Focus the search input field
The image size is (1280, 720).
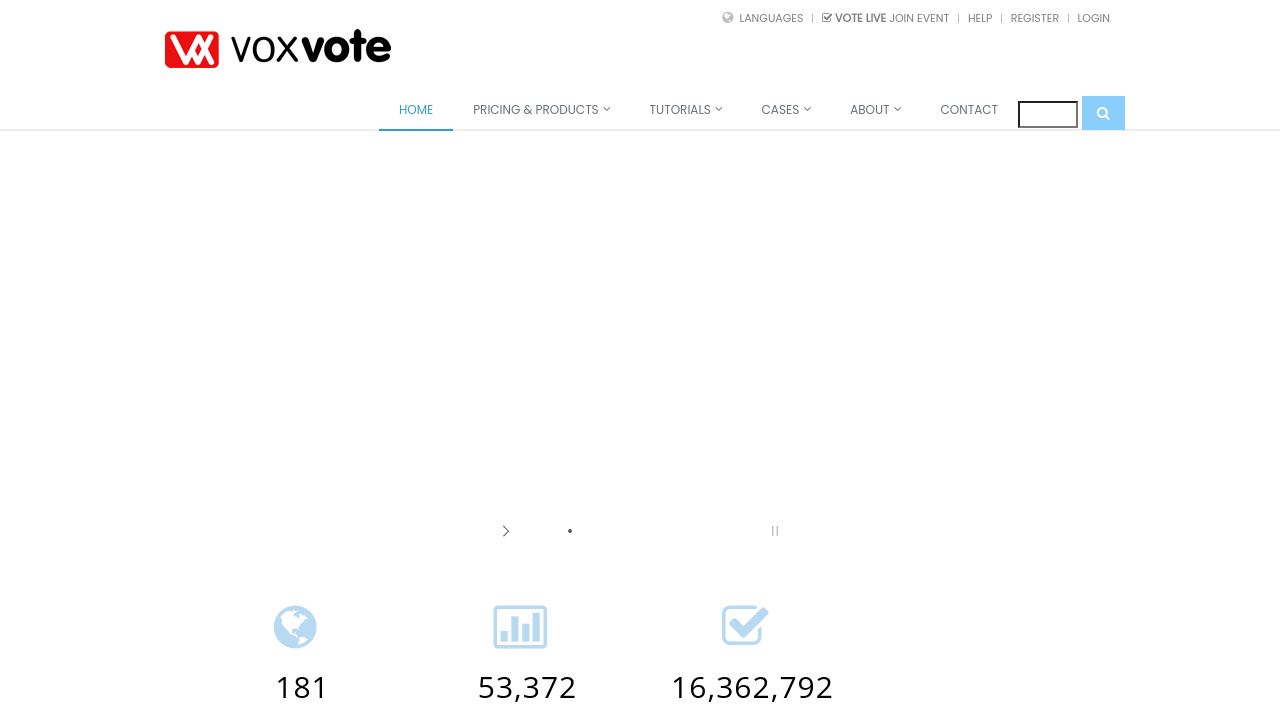tap(1048, 115)
